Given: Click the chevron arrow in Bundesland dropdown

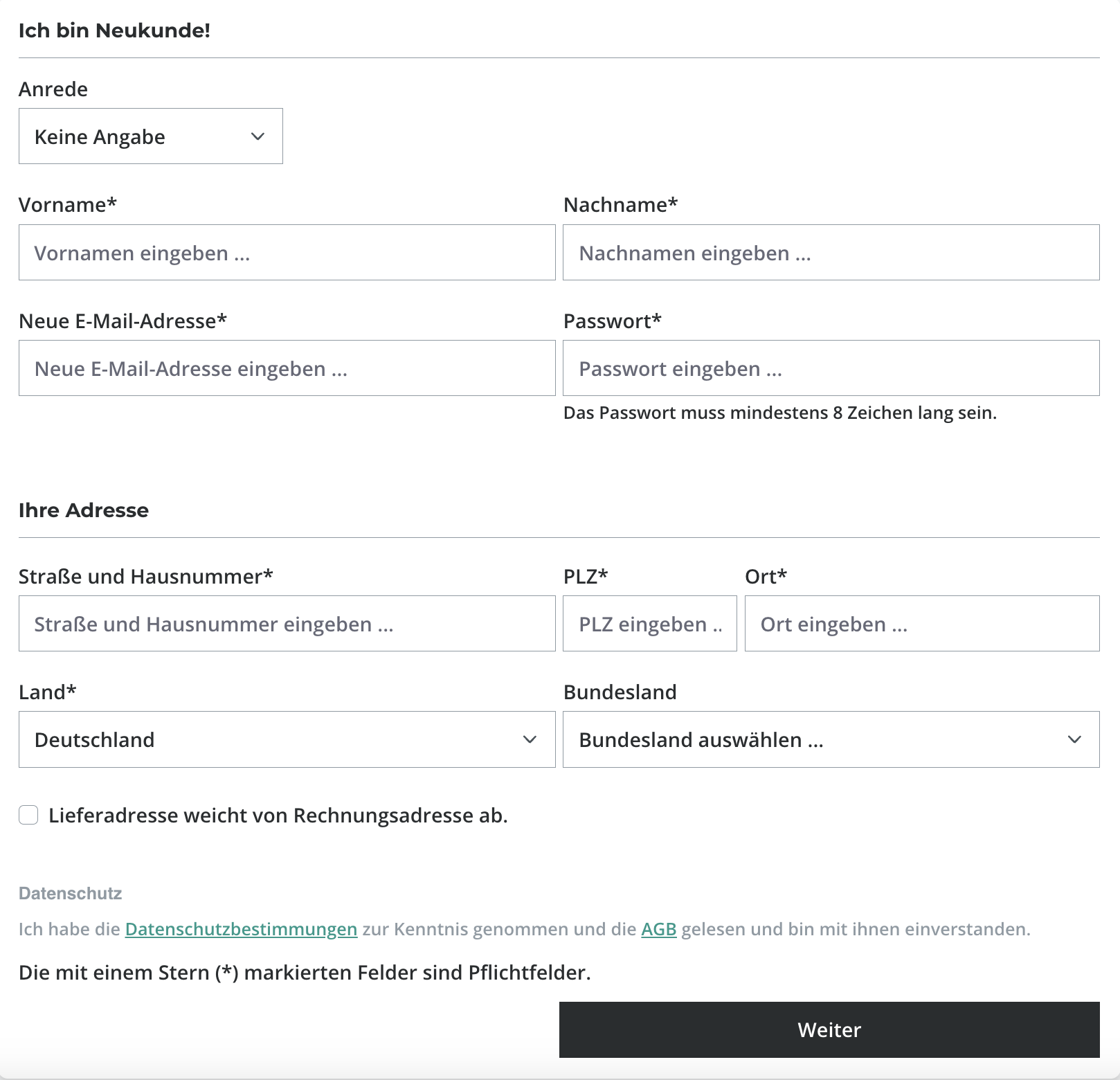Looking at the screenshot, I should pos(1074,739).
